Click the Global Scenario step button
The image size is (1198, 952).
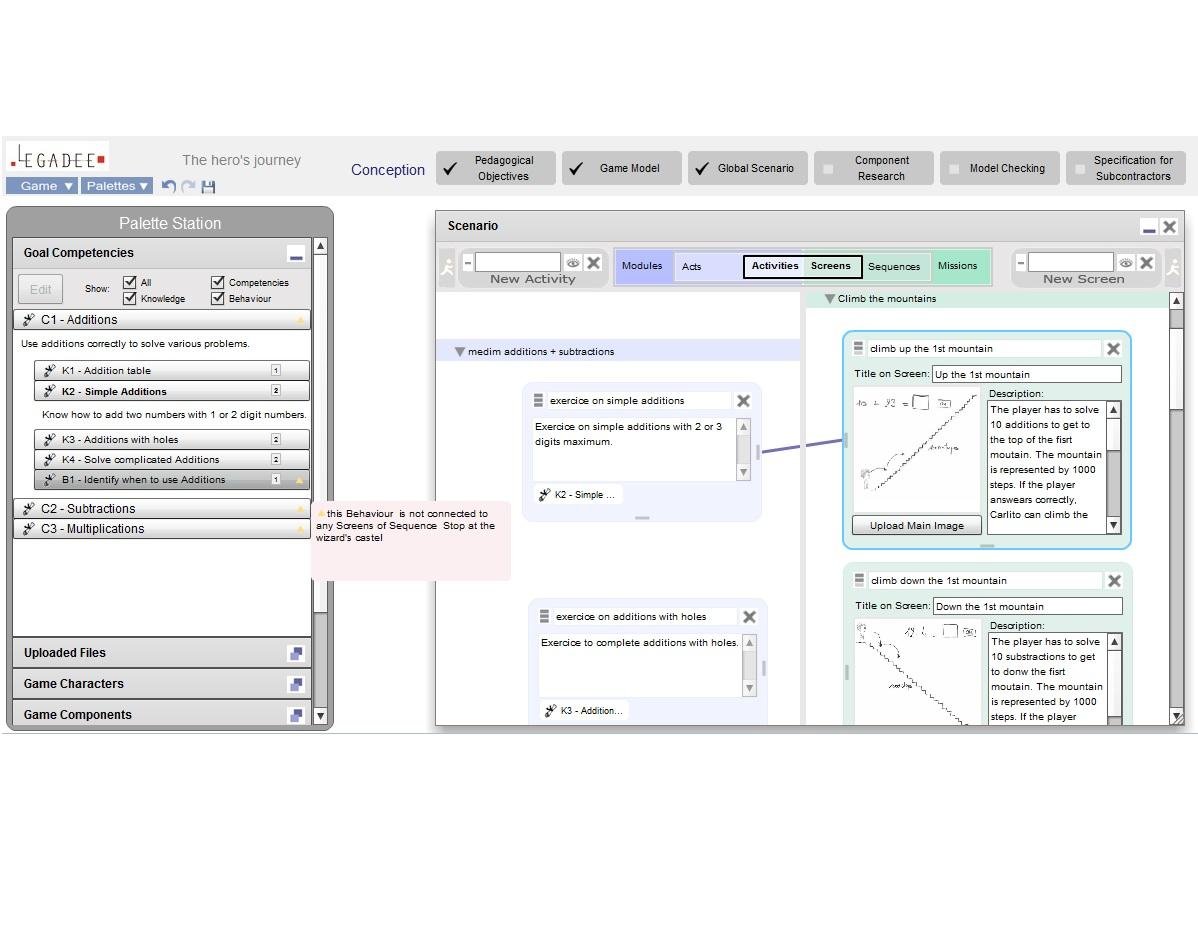[x=747, y=167]
